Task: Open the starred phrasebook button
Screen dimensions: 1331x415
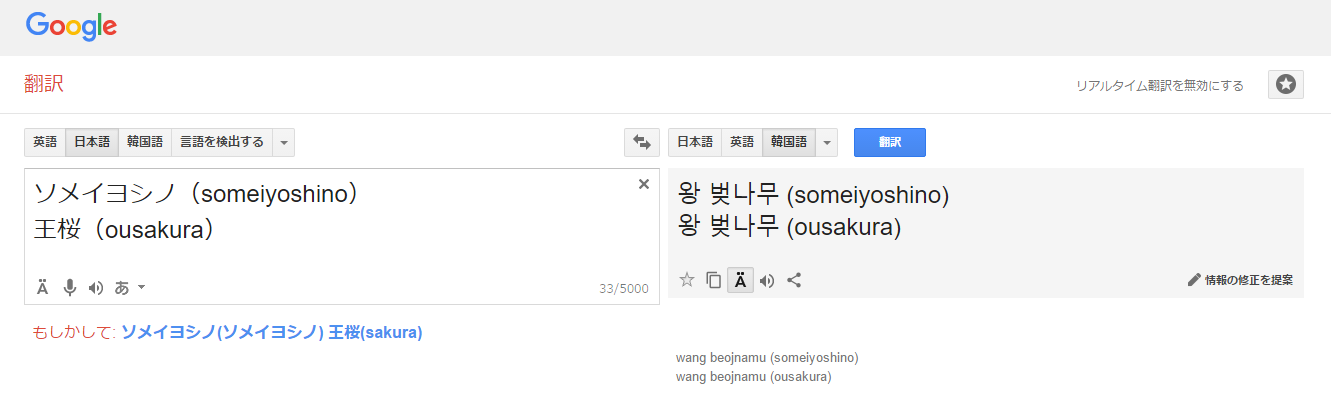Action: 1285,85
